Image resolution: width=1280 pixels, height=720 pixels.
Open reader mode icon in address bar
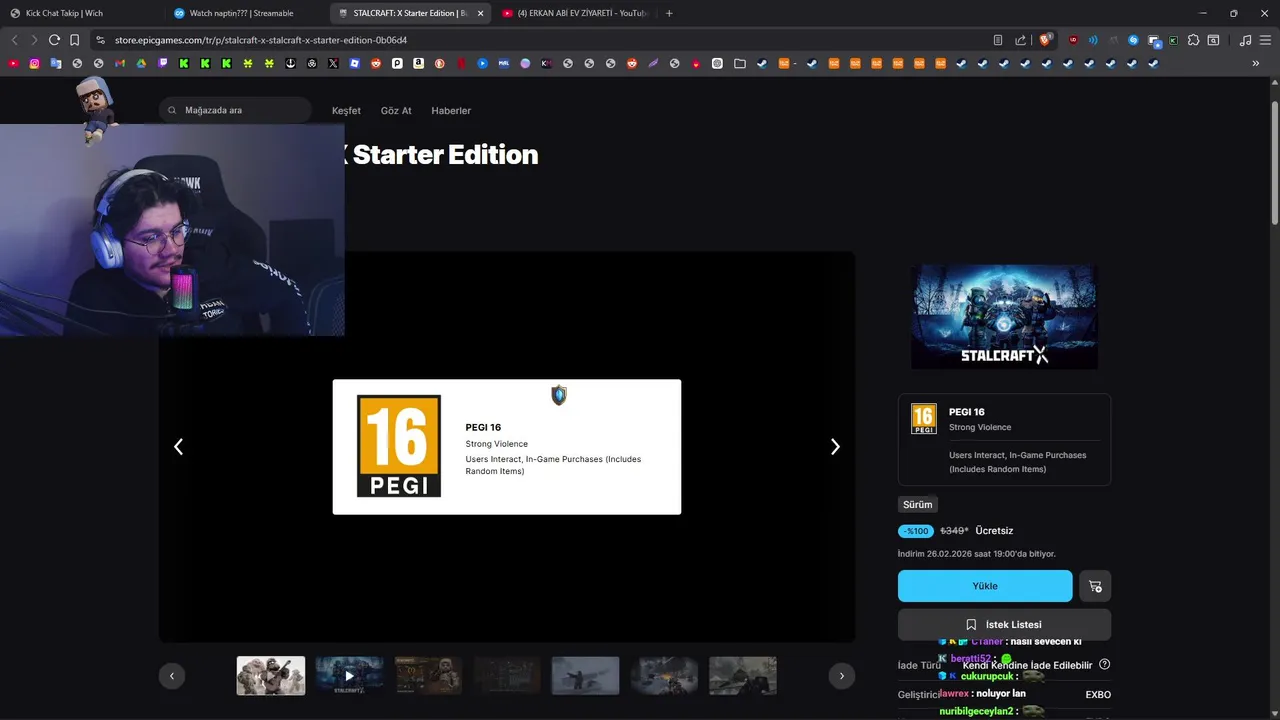[x=998, y=40]
